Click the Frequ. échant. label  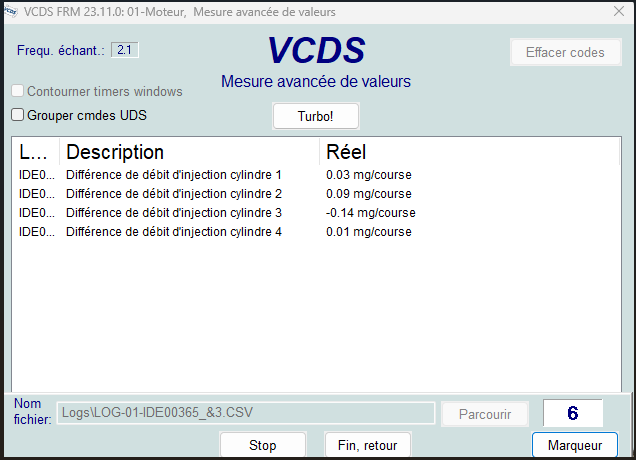tap(60, 50)
